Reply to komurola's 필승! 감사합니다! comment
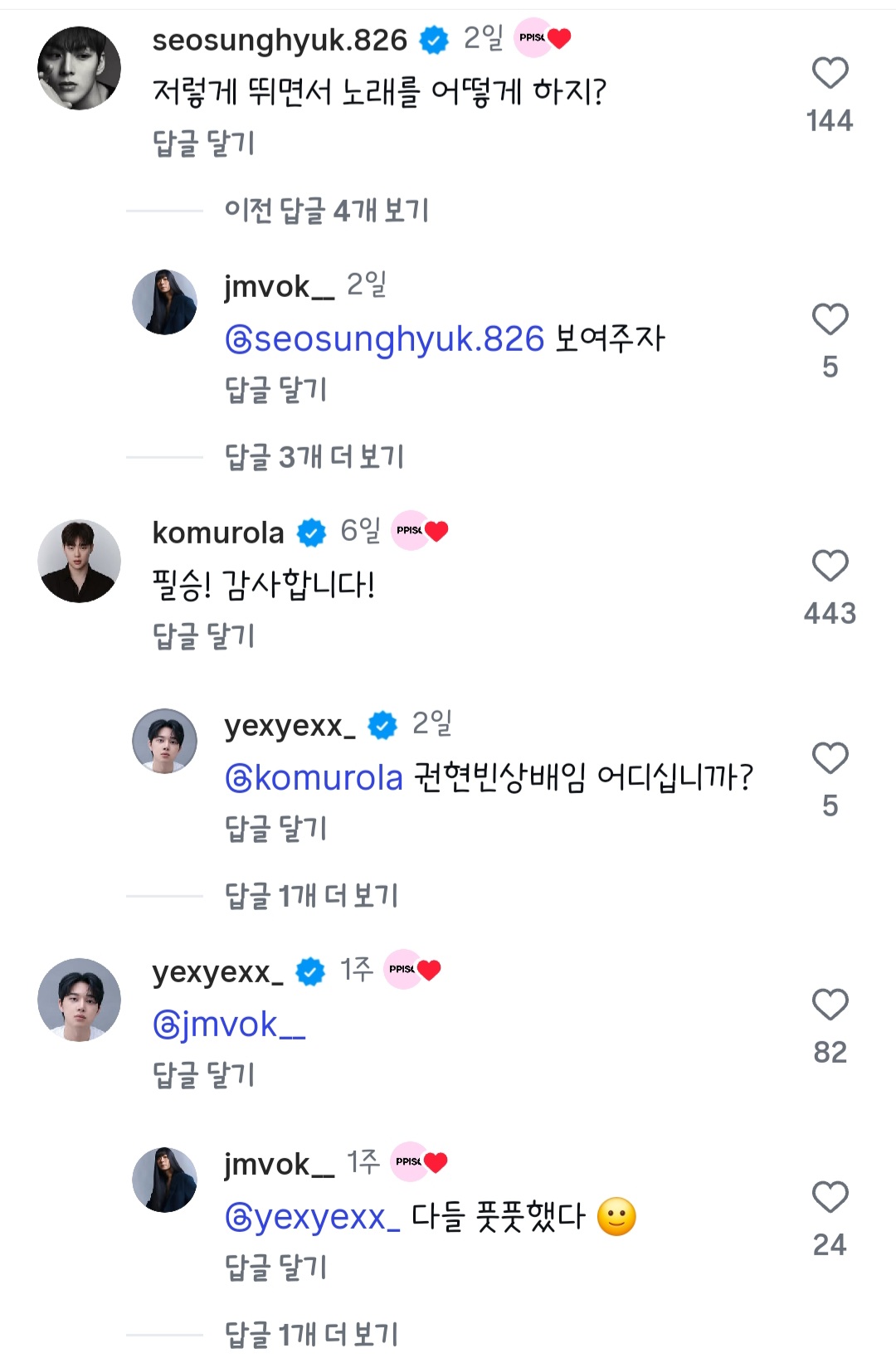Image resolution: width=896 pixels, height=1363 pixels. pos(203,636)
